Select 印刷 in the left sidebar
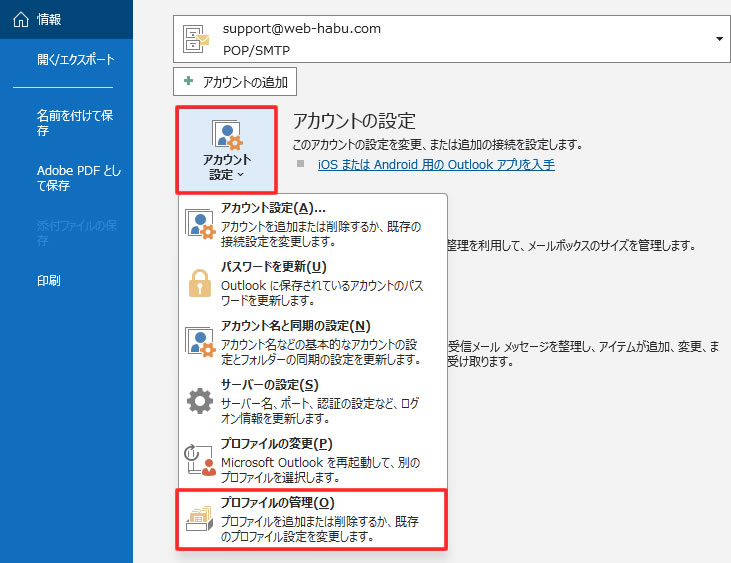 pos(49,280)
